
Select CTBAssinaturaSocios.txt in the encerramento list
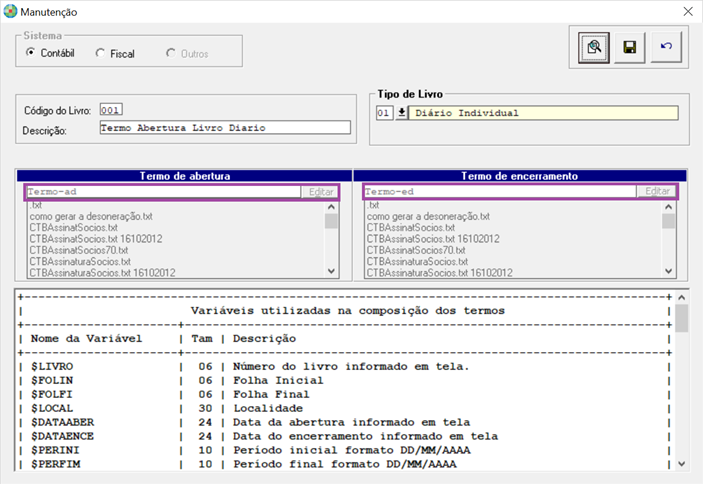click(x=417, y=261)
